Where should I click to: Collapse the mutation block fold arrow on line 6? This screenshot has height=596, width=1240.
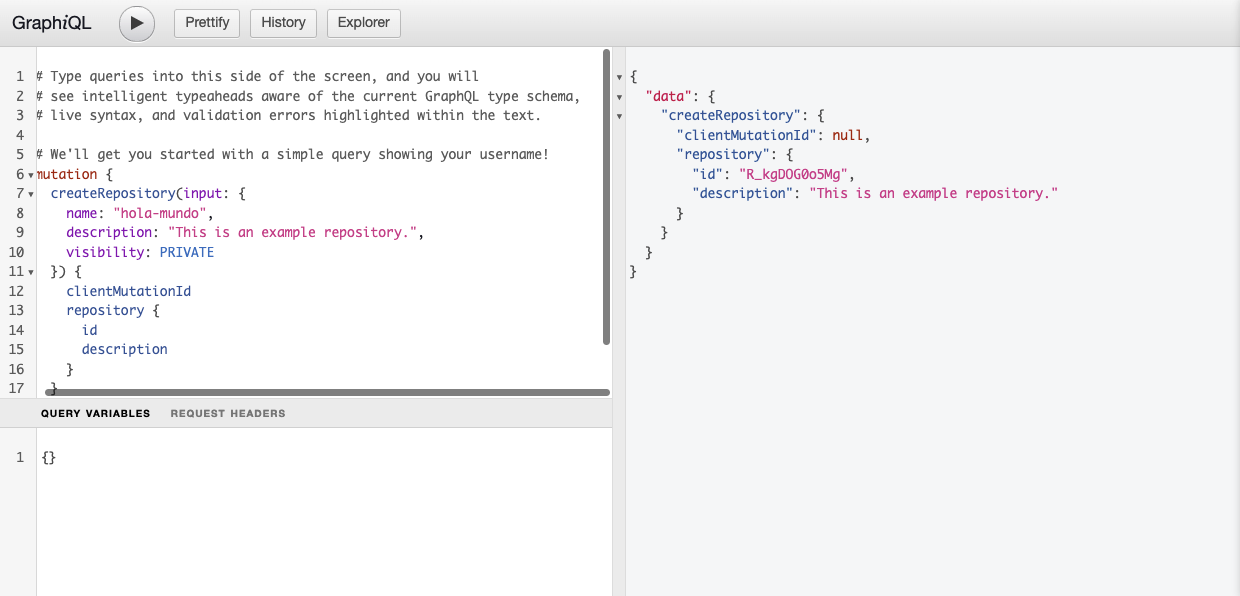pos(31,174)
